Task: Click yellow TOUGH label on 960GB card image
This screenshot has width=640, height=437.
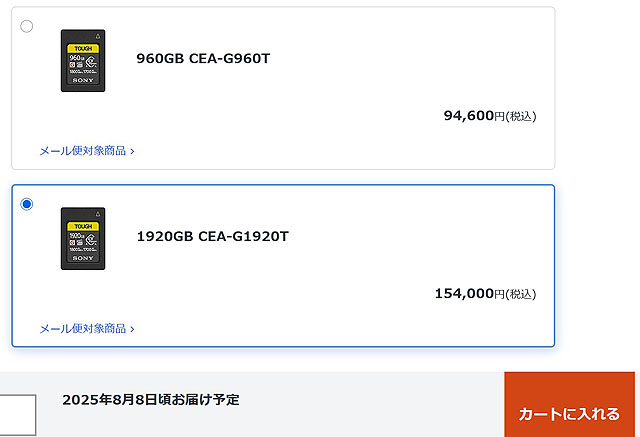Action: tap(83, 49)
